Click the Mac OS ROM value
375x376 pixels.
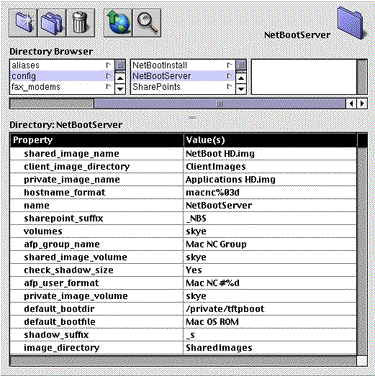pos(212,322)
